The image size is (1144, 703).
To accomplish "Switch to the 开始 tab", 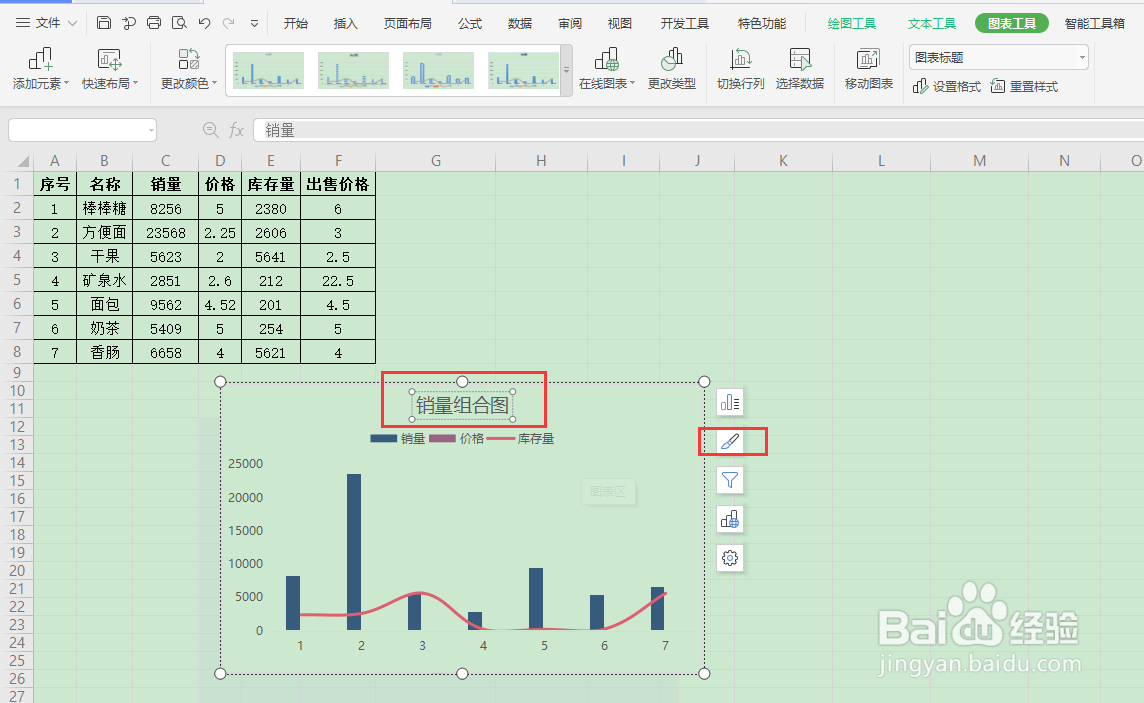I will [295, 24].
